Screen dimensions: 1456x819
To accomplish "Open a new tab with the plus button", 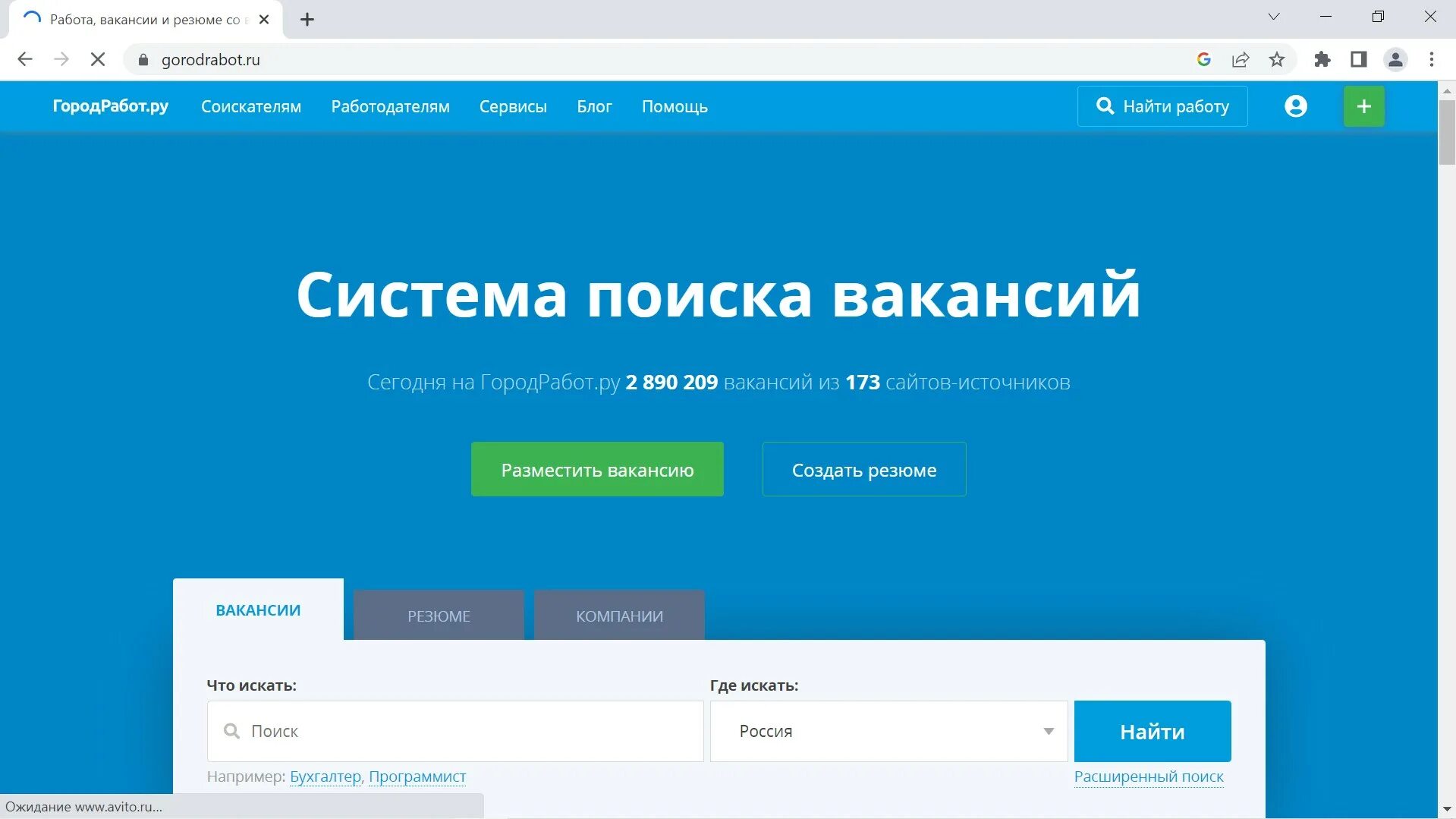I will [307, 20].
